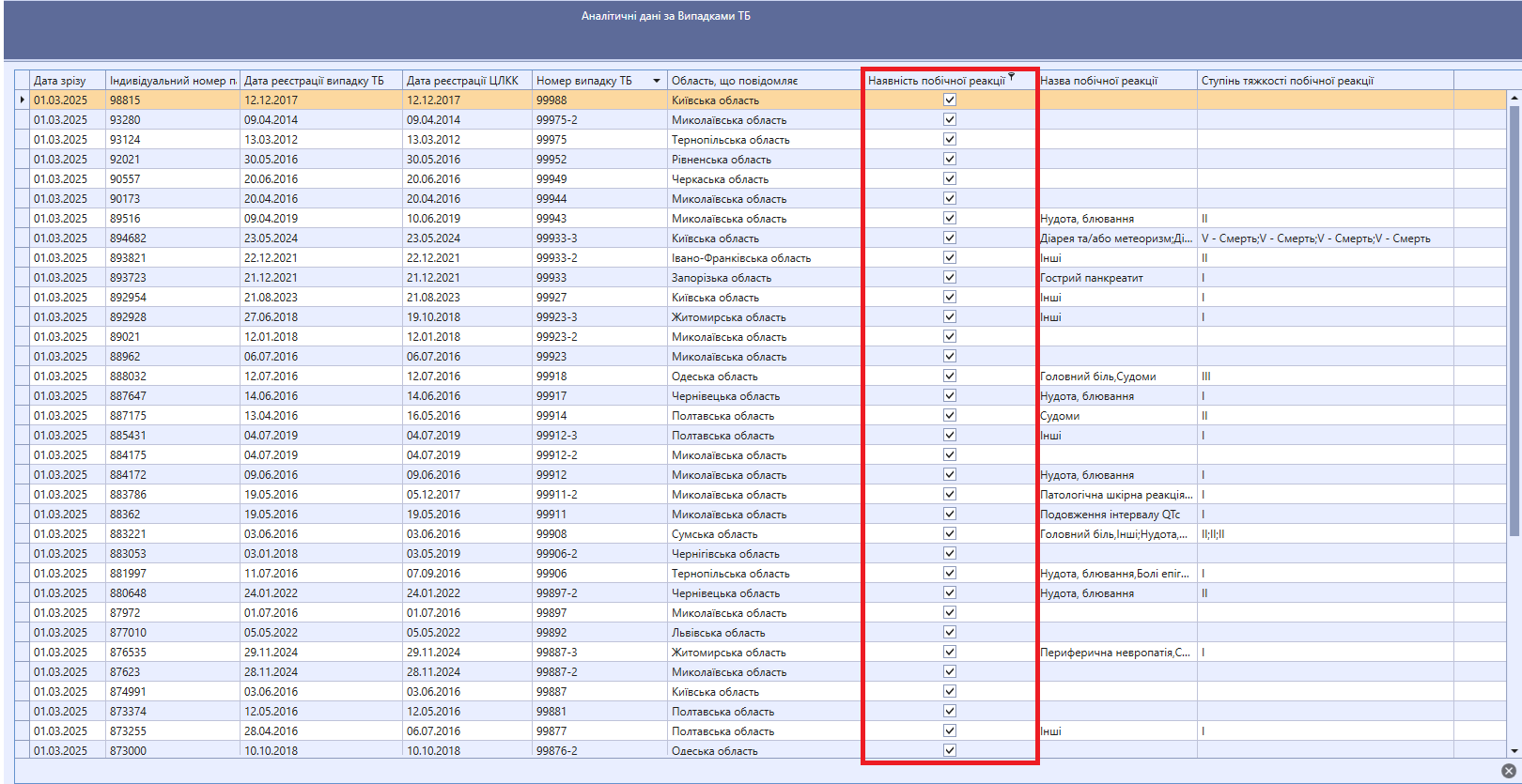Click the filter icon on Наявність побічної реакції column
The width and height of the screenshot is (1522, 784).
tap(1012, 76)
